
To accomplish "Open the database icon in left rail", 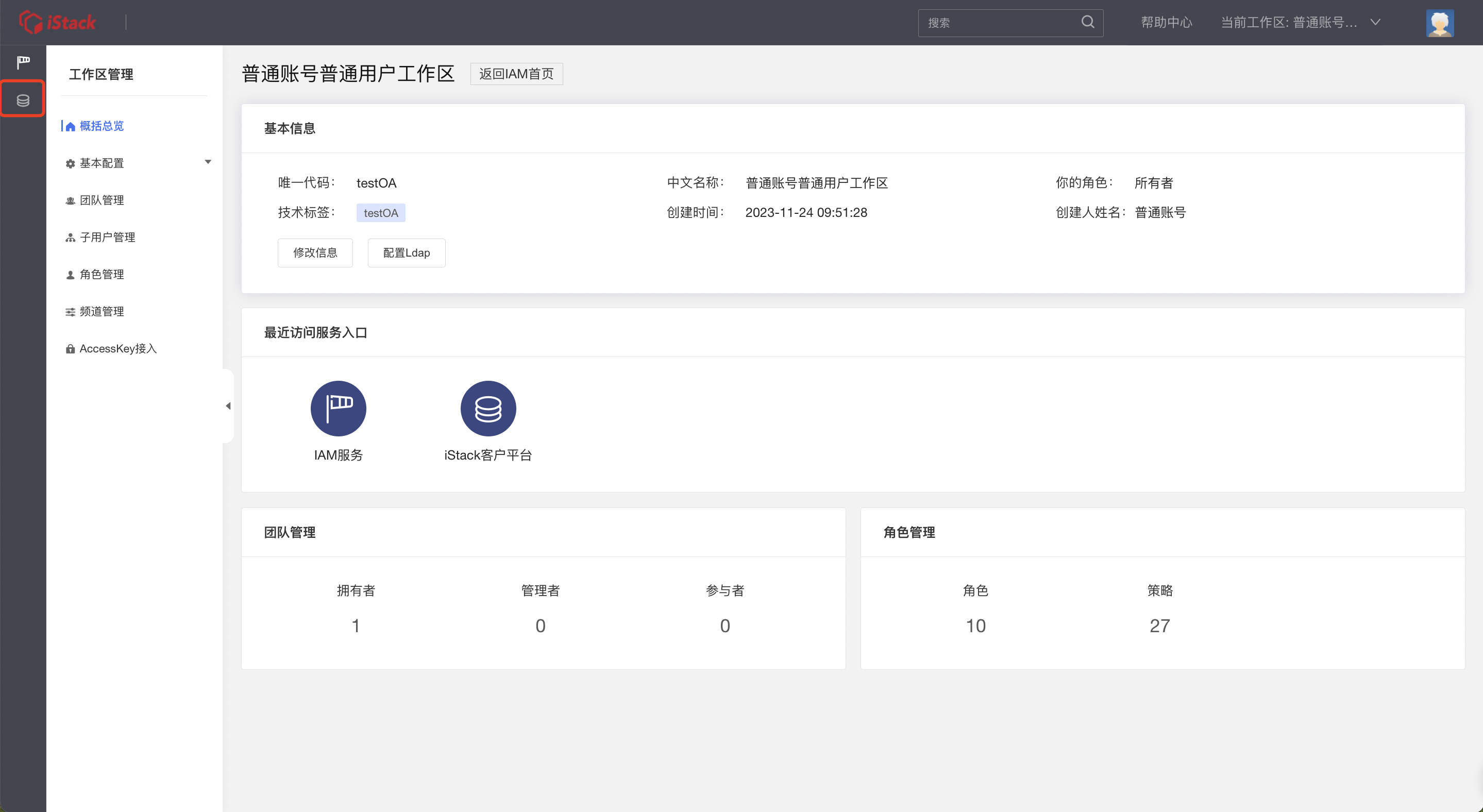I will tap(23, 100).
